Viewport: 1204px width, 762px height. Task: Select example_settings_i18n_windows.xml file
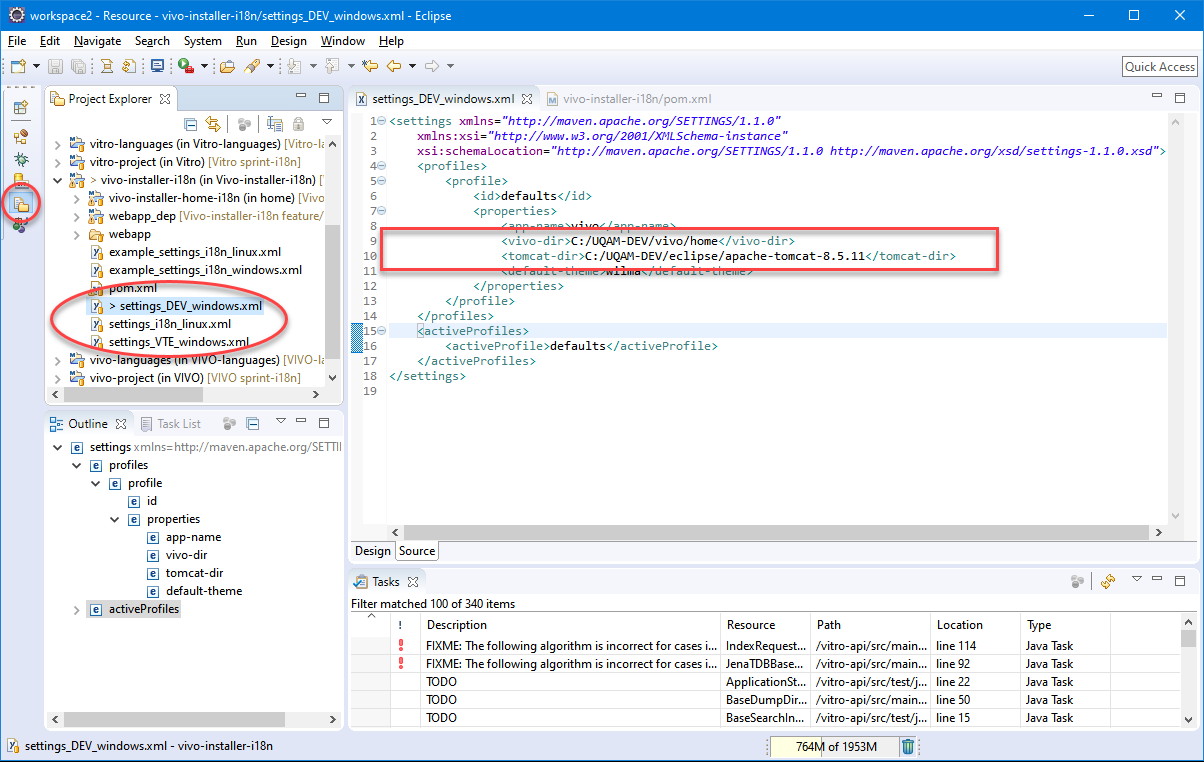pos(205,270)
